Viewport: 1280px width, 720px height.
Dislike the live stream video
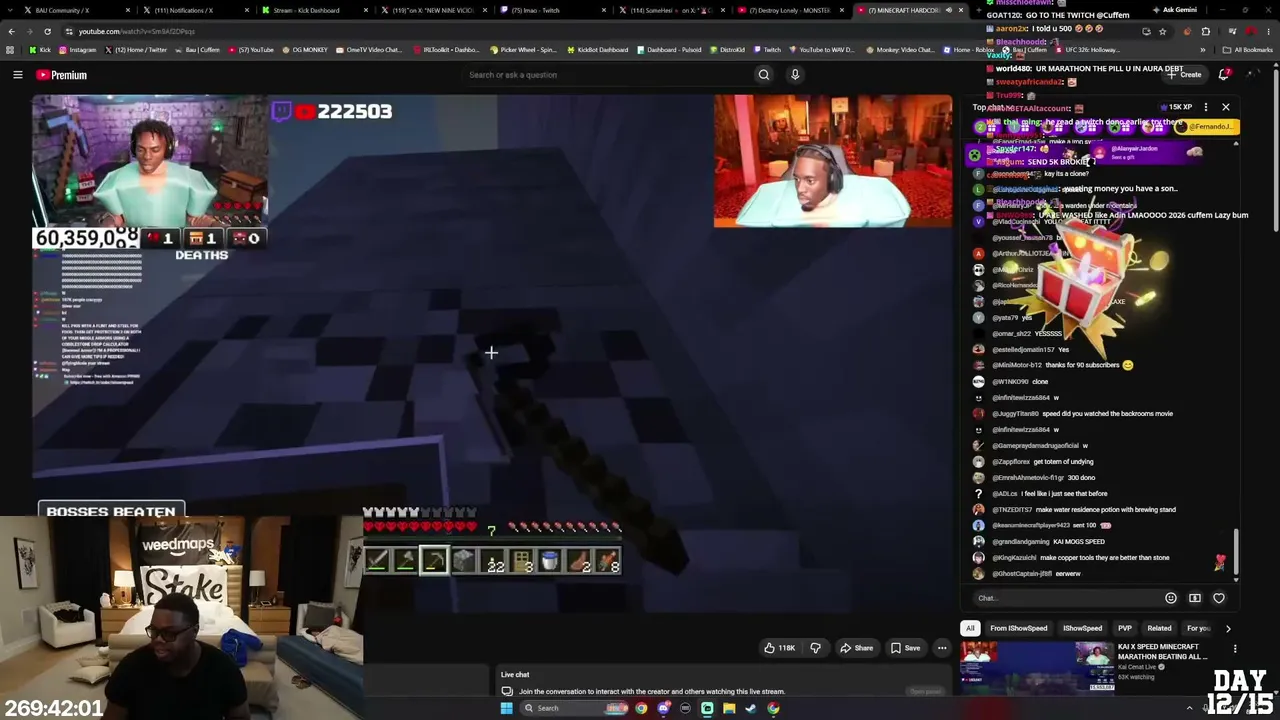(815, 648)
